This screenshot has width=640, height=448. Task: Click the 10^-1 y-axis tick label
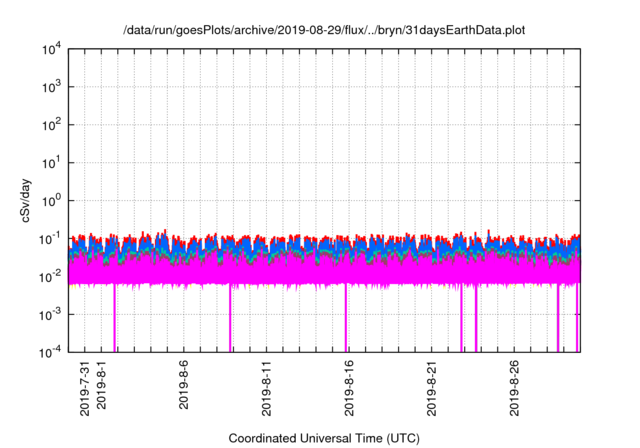[50, 239]
